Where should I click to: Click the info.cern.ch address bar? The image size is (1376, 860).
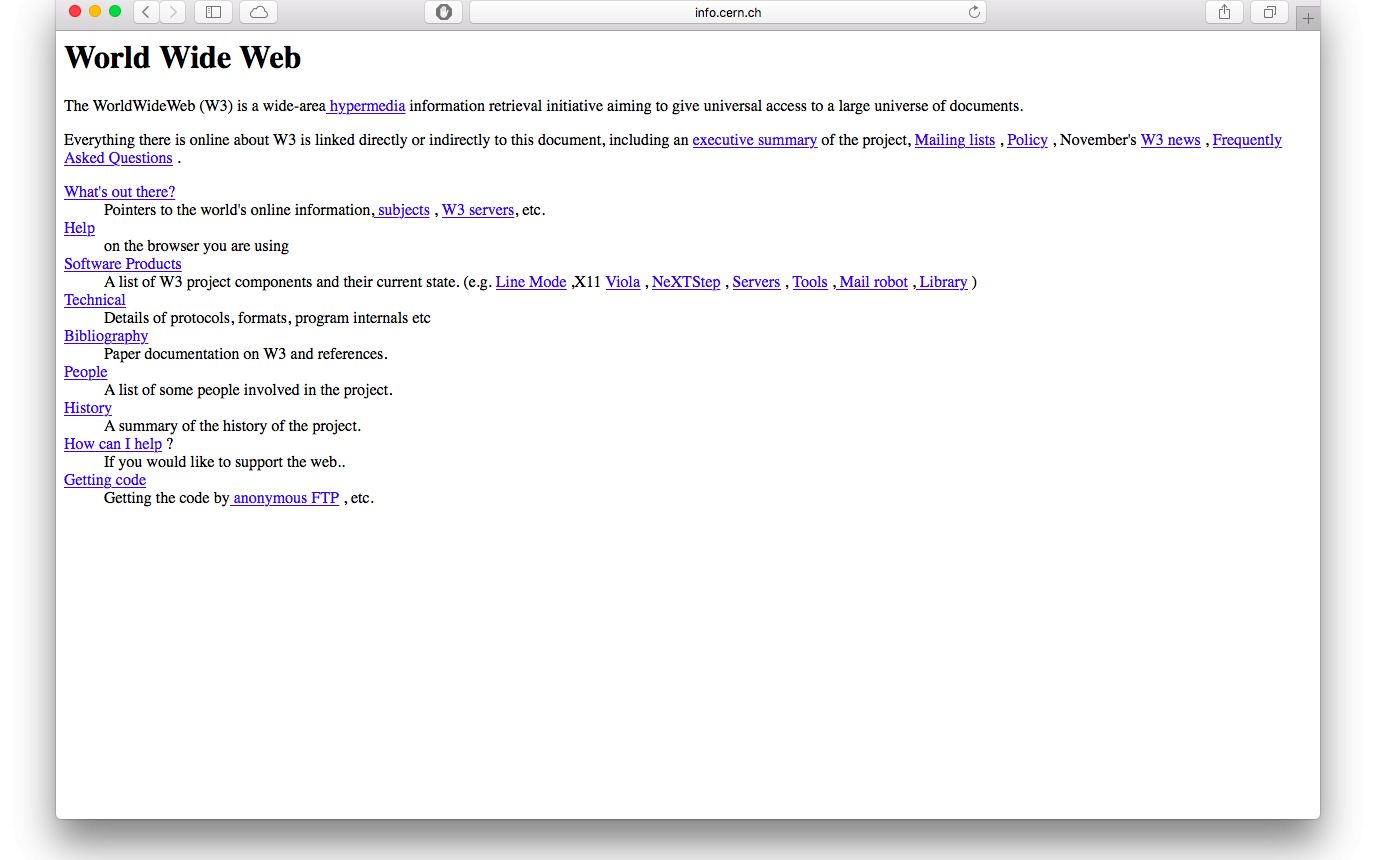click(727, 12)
